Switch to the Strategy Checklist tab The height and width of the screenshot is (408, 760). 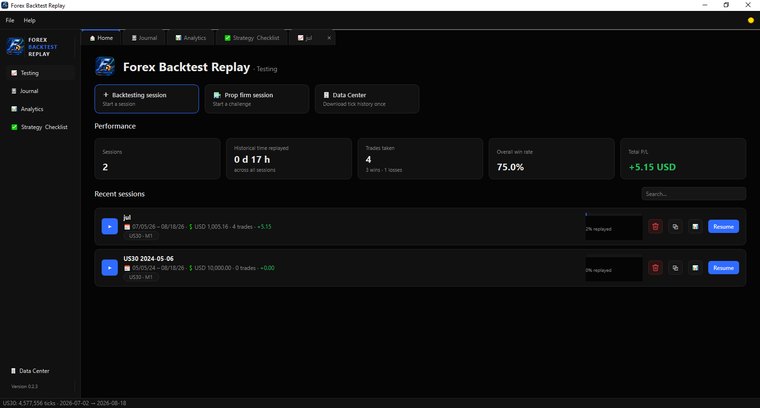[x=251, y=38]
